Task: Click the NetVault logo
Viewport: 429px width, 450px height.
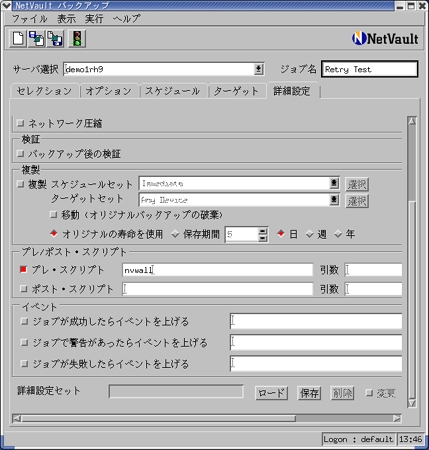Action: (x=385, y=38)
